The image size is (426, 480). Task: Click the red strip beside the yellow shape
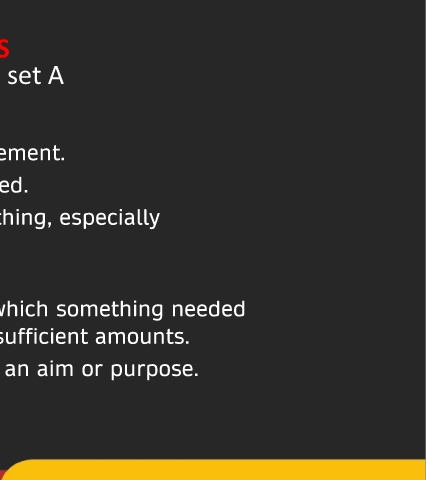[3, 475]
